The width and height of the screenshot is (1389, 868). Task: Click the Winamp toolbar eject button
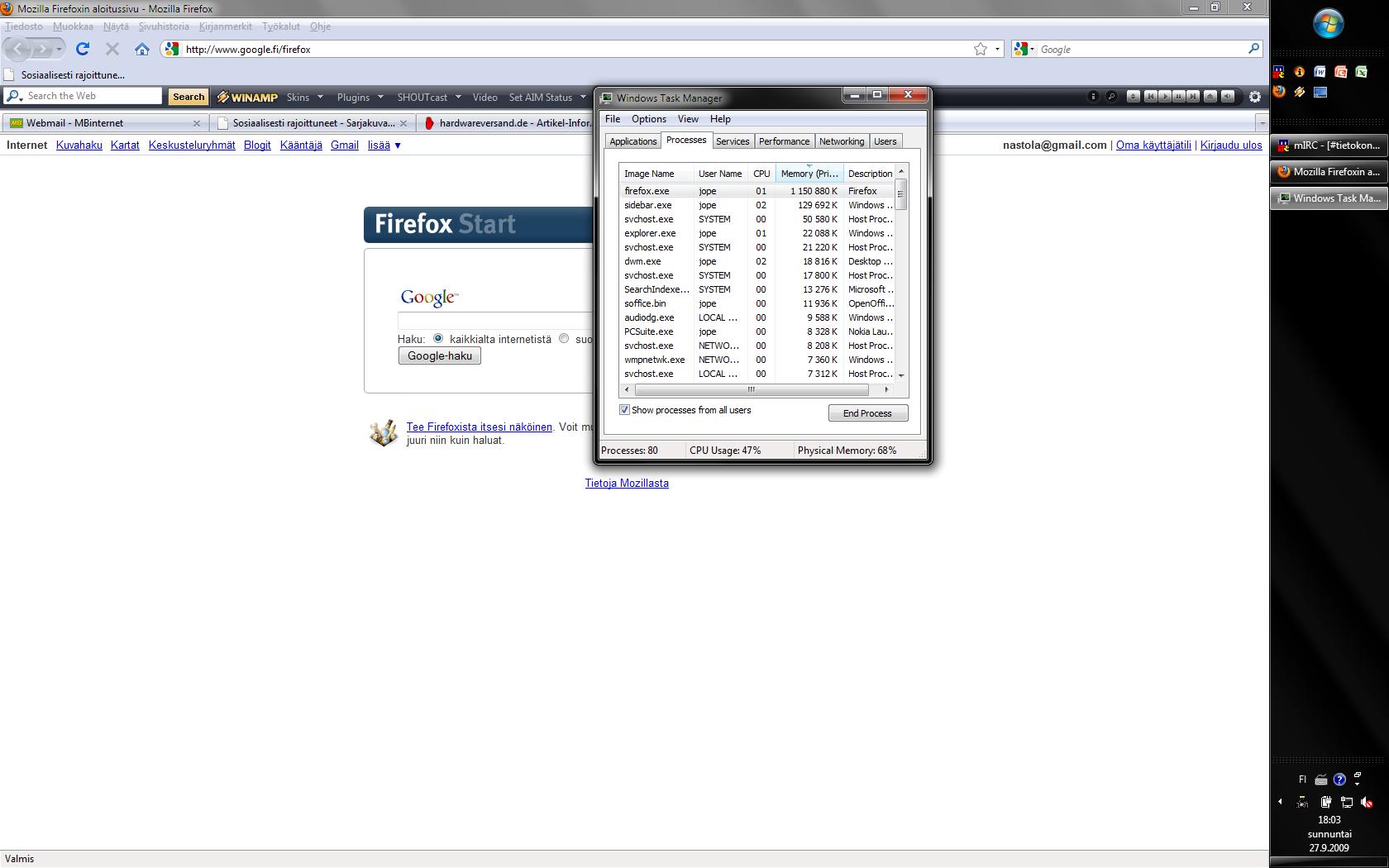click(x=1210, y=97)
